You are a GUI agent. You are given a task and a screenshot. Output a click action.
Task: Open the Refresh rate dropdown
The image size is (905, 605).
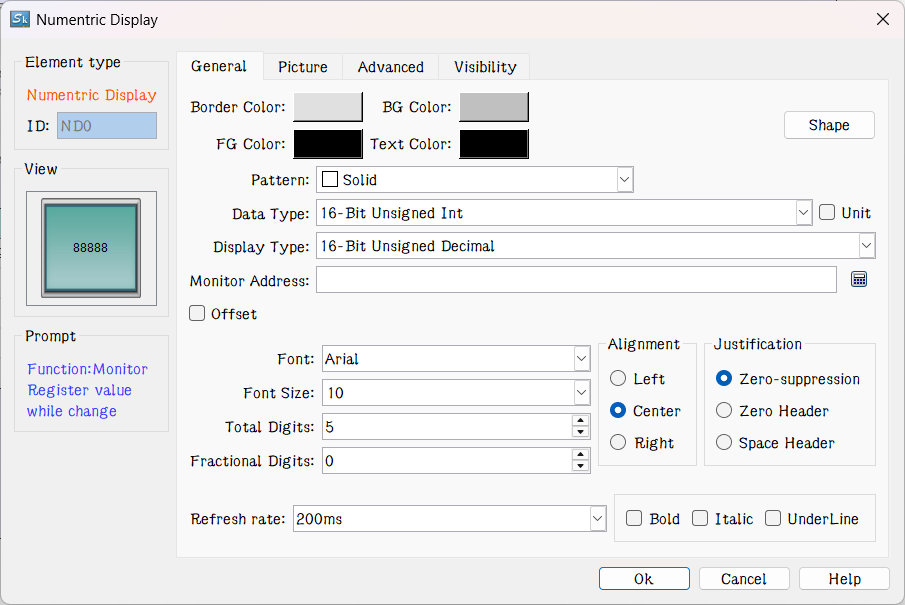pos(598,519)
